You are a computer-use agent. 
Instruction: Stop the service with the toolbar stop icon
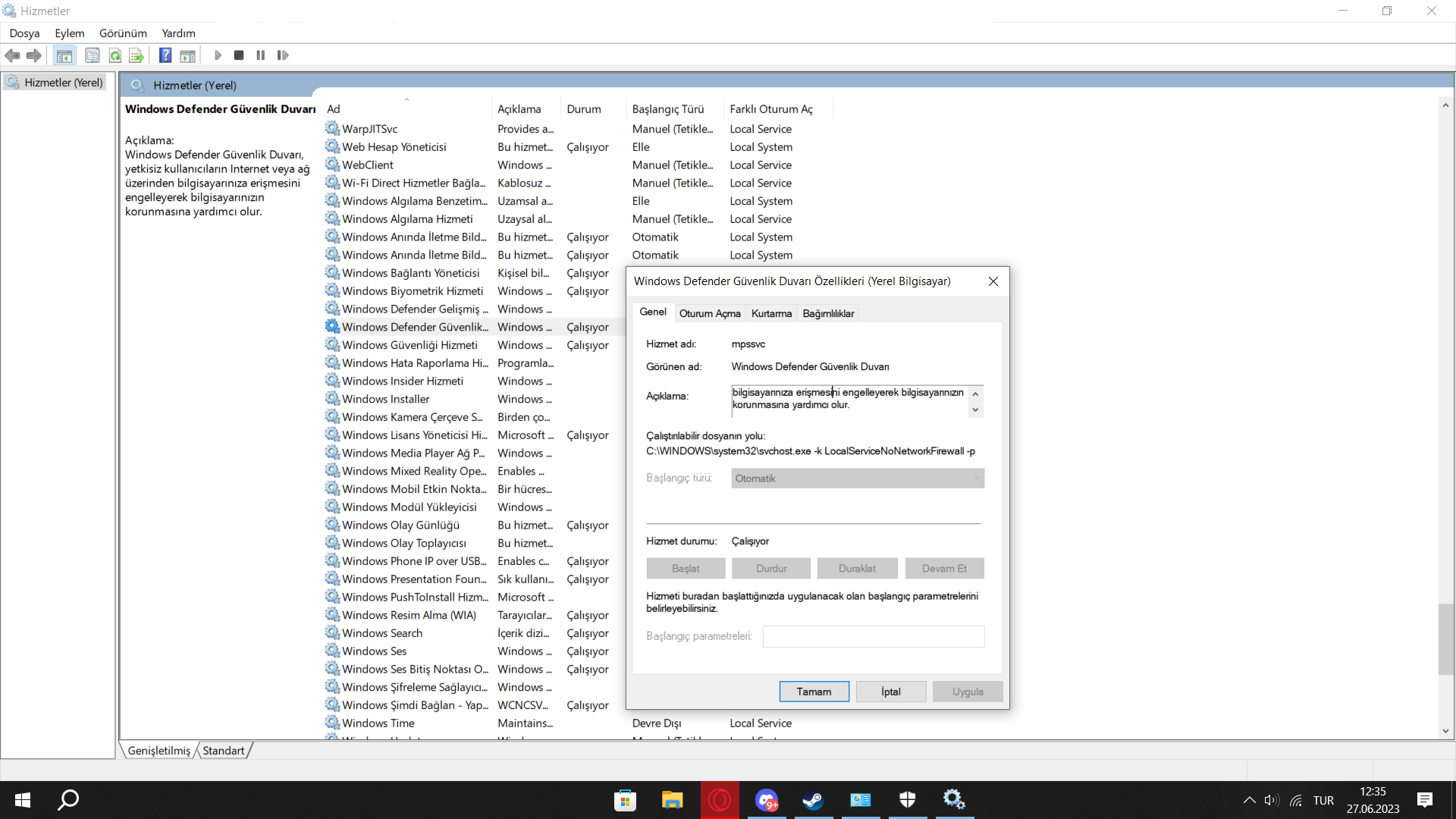click(239, 55)
